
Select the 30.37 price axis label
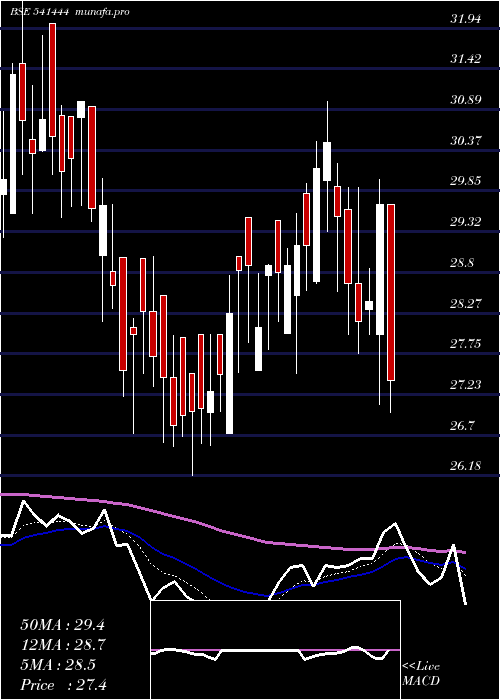coord(466,141)
